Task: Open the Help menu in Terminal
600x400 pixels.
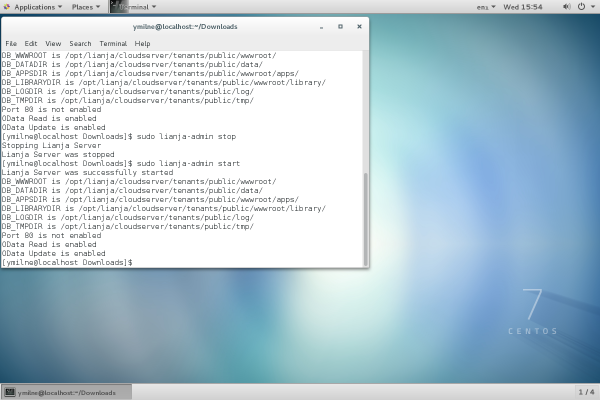Action: (x=143, y=43)
